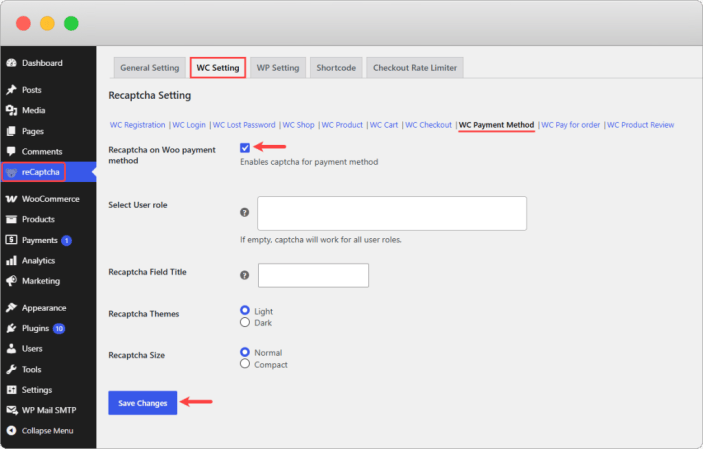Click the Select User role field
The image size is (703, 449).
pos(392,214)
